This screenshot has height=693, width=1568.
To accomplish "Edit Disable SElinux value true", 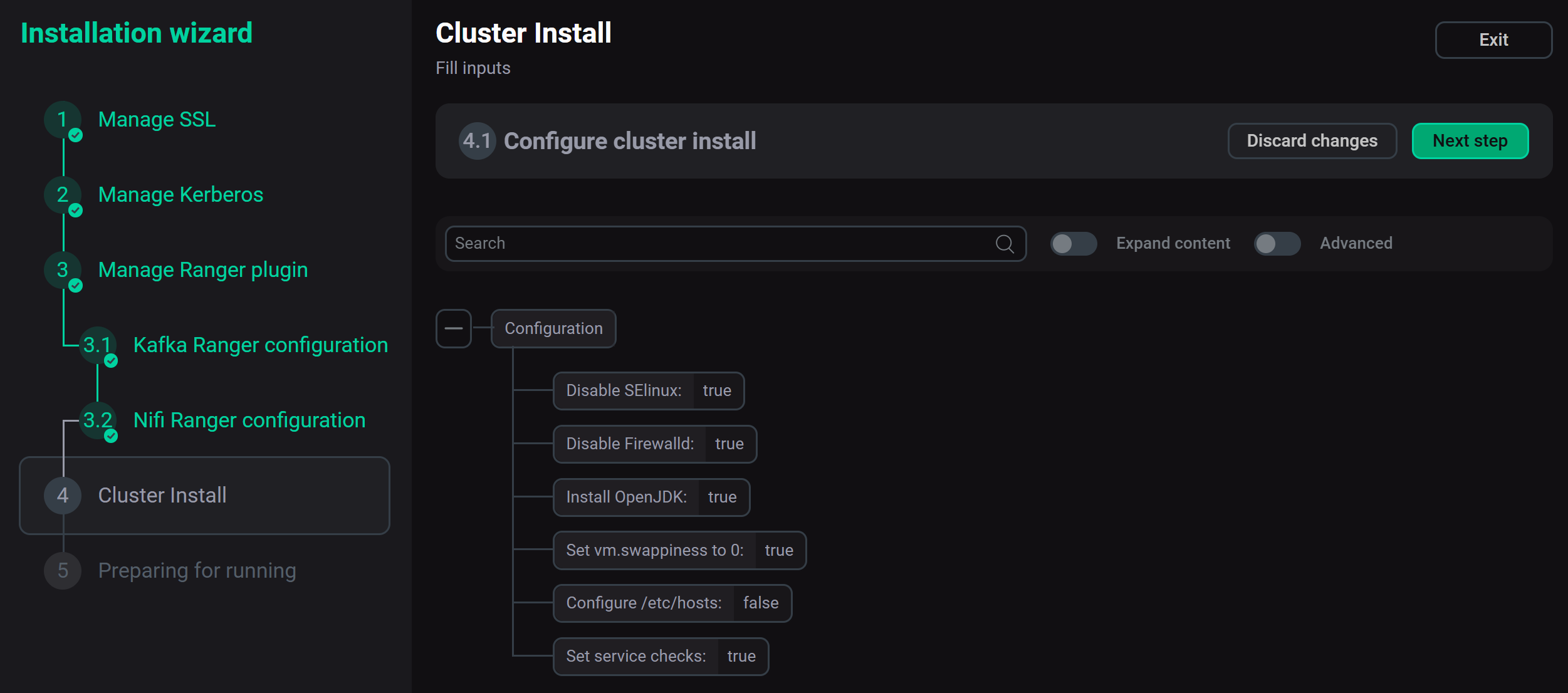I will coord(717,391).
